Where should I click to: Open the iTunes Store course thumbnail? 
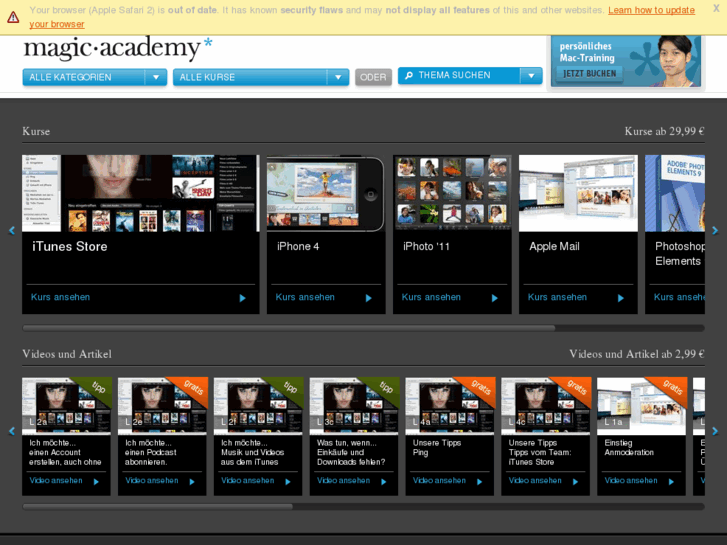coord(141,193)
